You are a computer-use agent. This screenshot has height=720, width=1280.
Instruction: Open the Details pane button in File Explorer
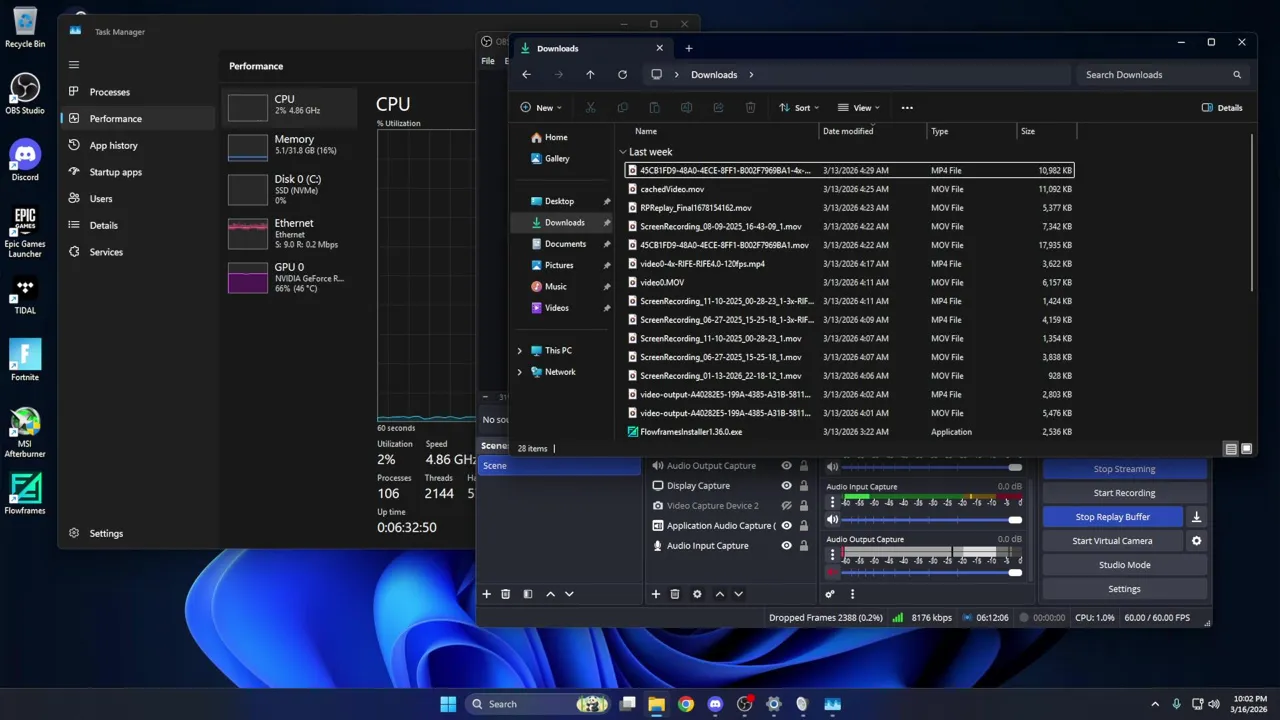coord(1222,108)
